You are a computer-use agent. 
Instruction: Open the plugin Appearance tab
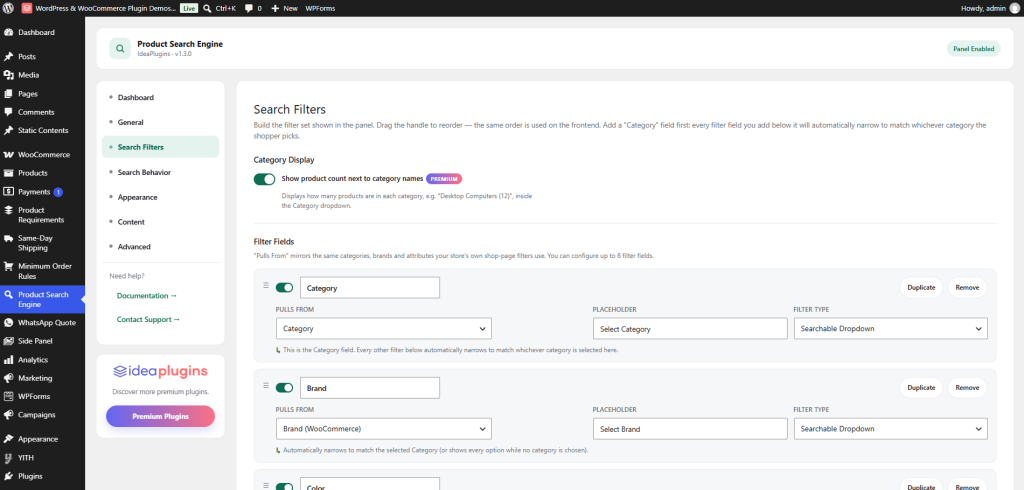coord(161,197)
